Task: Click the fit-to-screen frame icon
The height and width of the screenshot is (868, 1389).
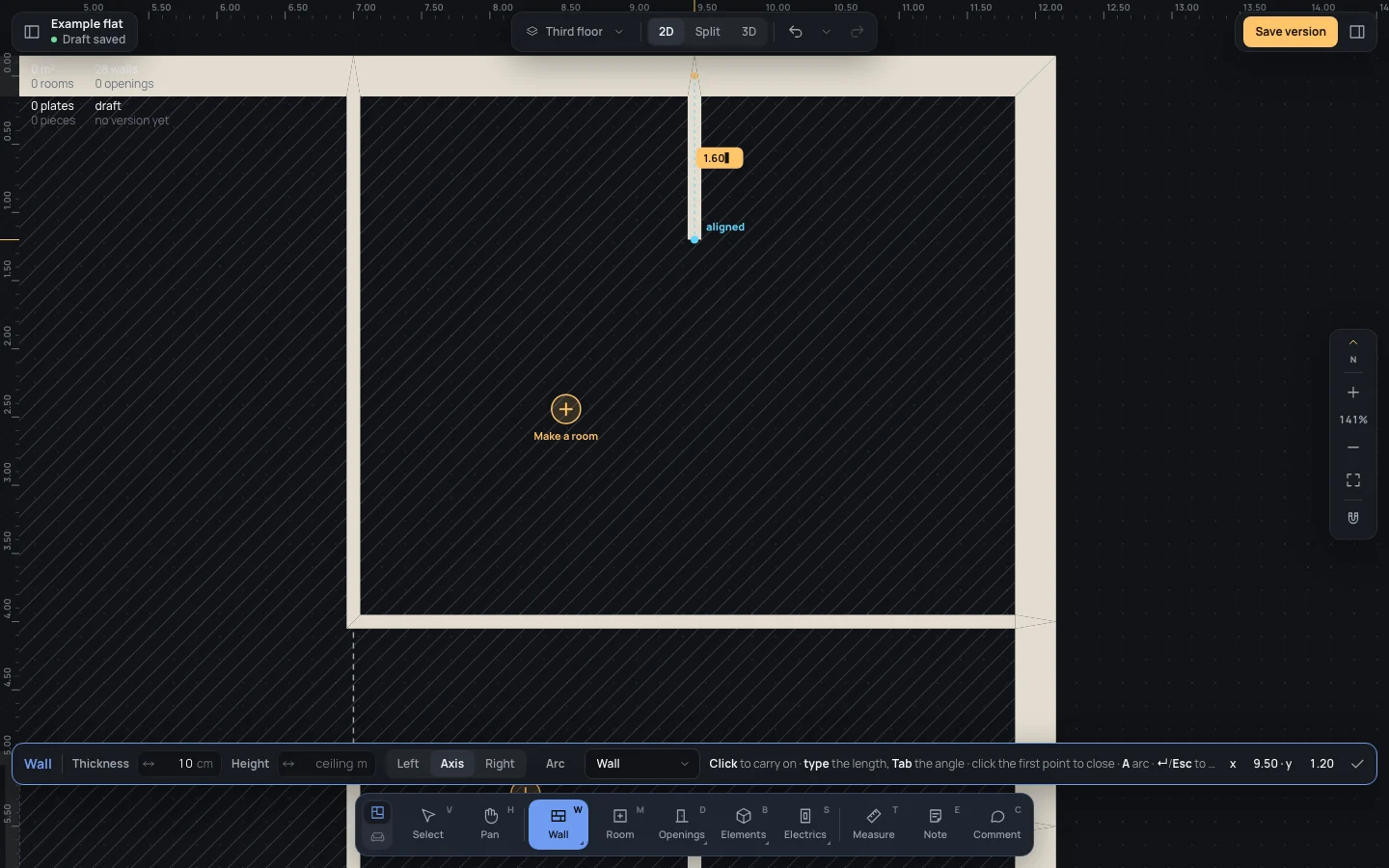Action: pos(1353,480)
